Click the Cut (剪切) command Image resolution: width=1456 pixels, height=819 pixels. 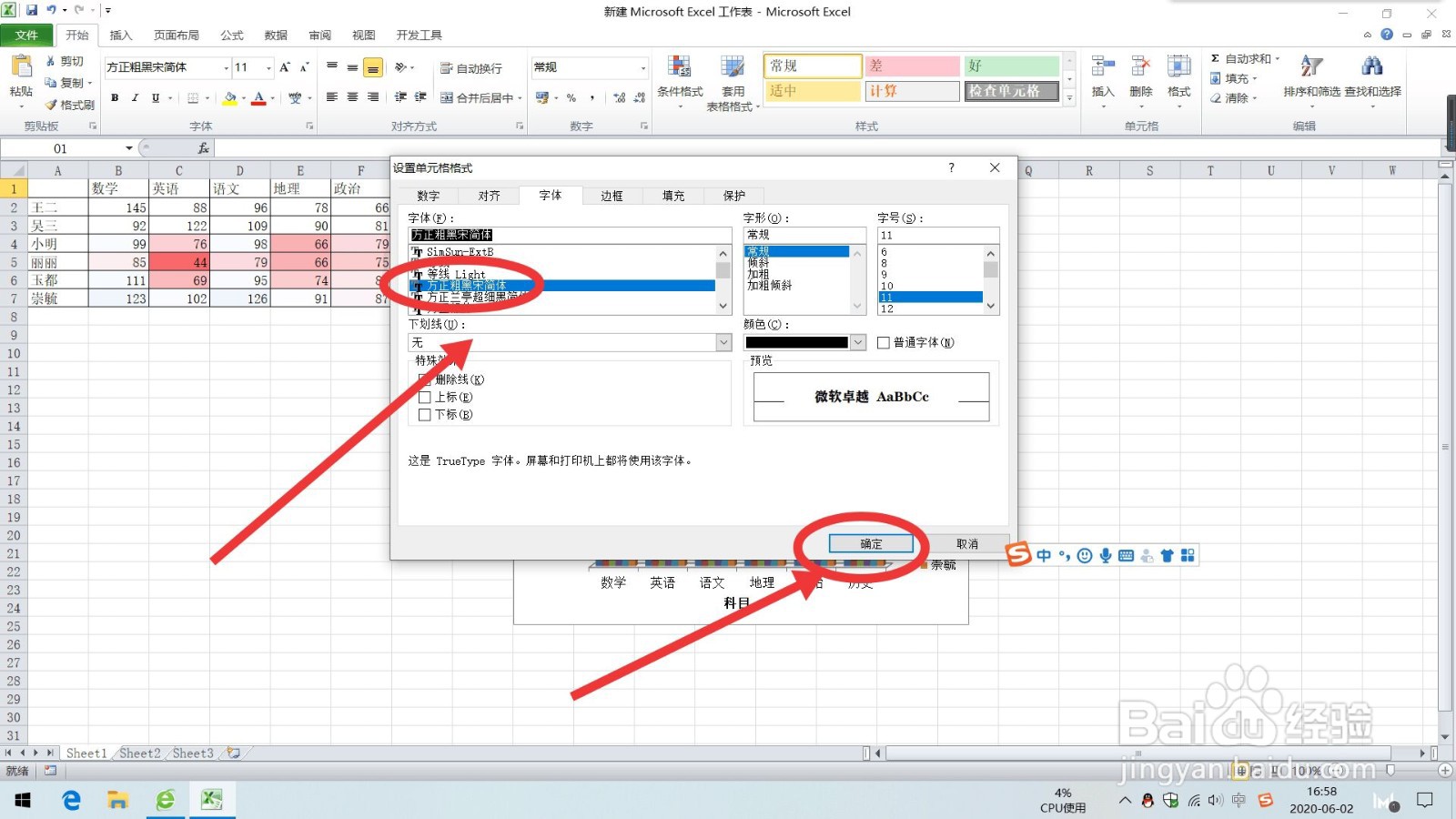tap(64, 61)
